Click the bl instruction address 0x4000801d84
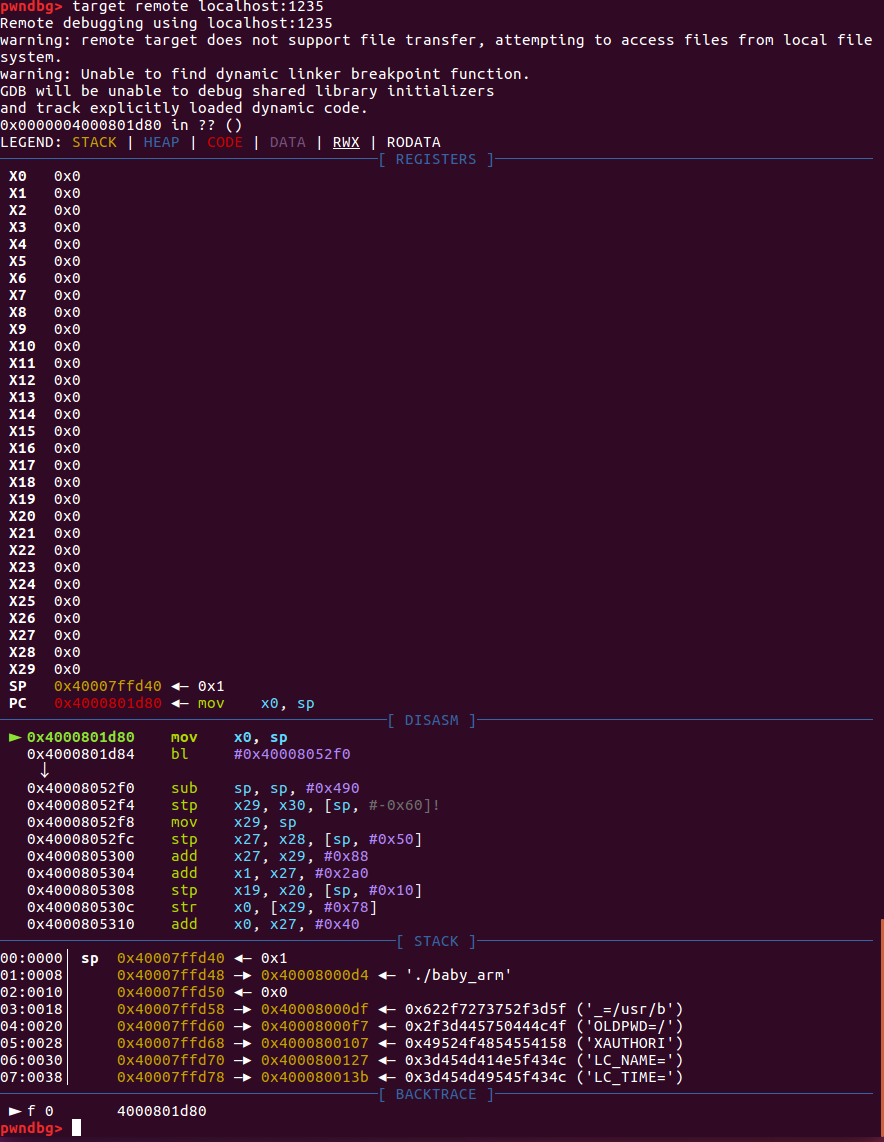The height and width of the screenshot is (1142, 884). [x=81, y=754]
